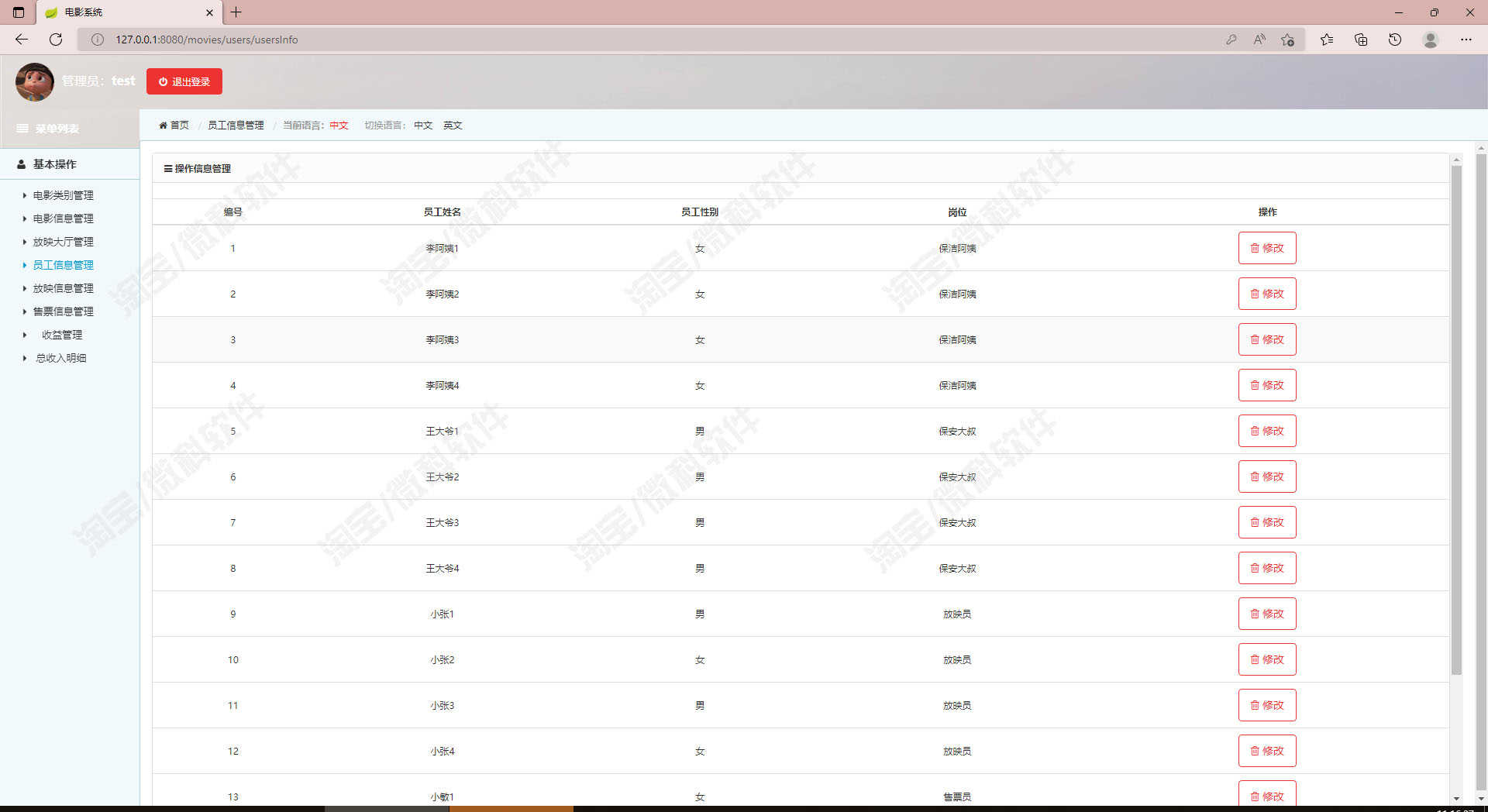Close the 电影系统 tab
The height and width of the screenshot is (812, 1488).
(x=209, y=12)
